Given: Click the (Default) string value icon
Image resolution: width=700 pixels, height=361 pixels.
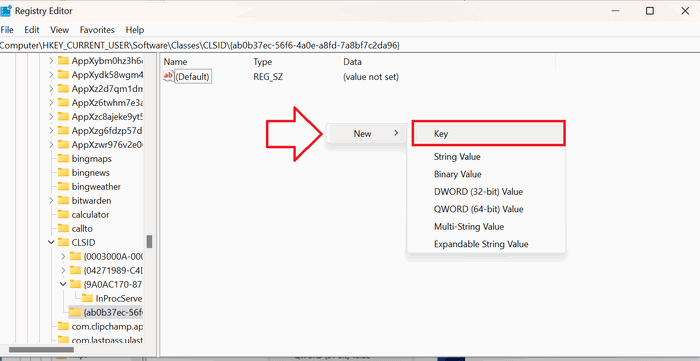Looking at the screenshot, I should click(168, 76).
